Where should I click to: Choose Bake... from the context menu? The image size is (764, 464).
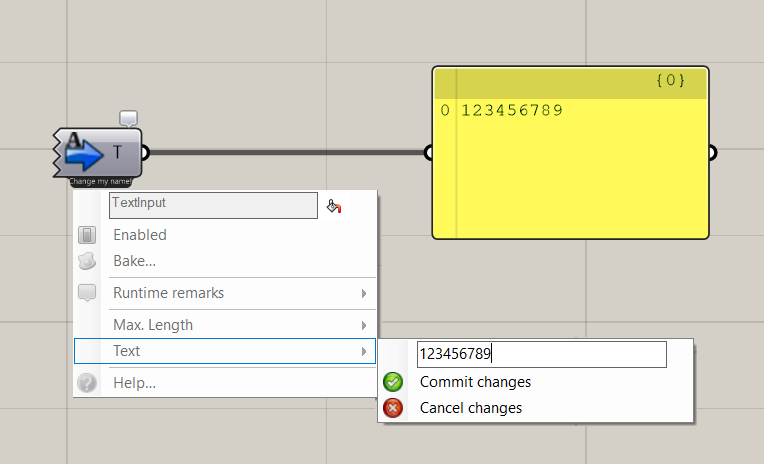(134, 261)
